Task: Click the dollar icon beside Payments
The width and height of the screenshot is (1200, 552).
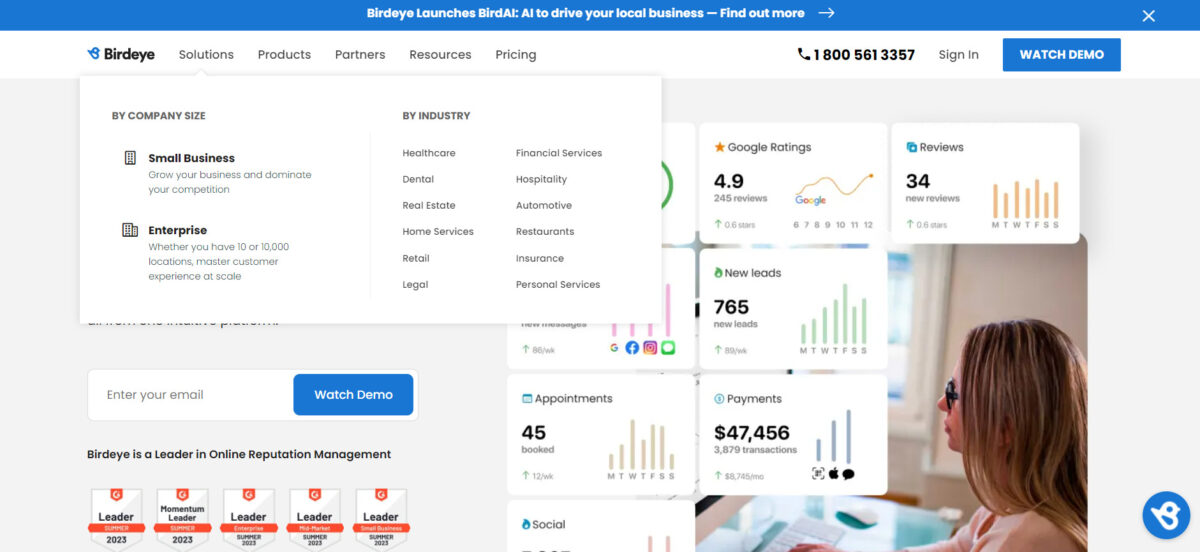Action: (x=719, y=398)
